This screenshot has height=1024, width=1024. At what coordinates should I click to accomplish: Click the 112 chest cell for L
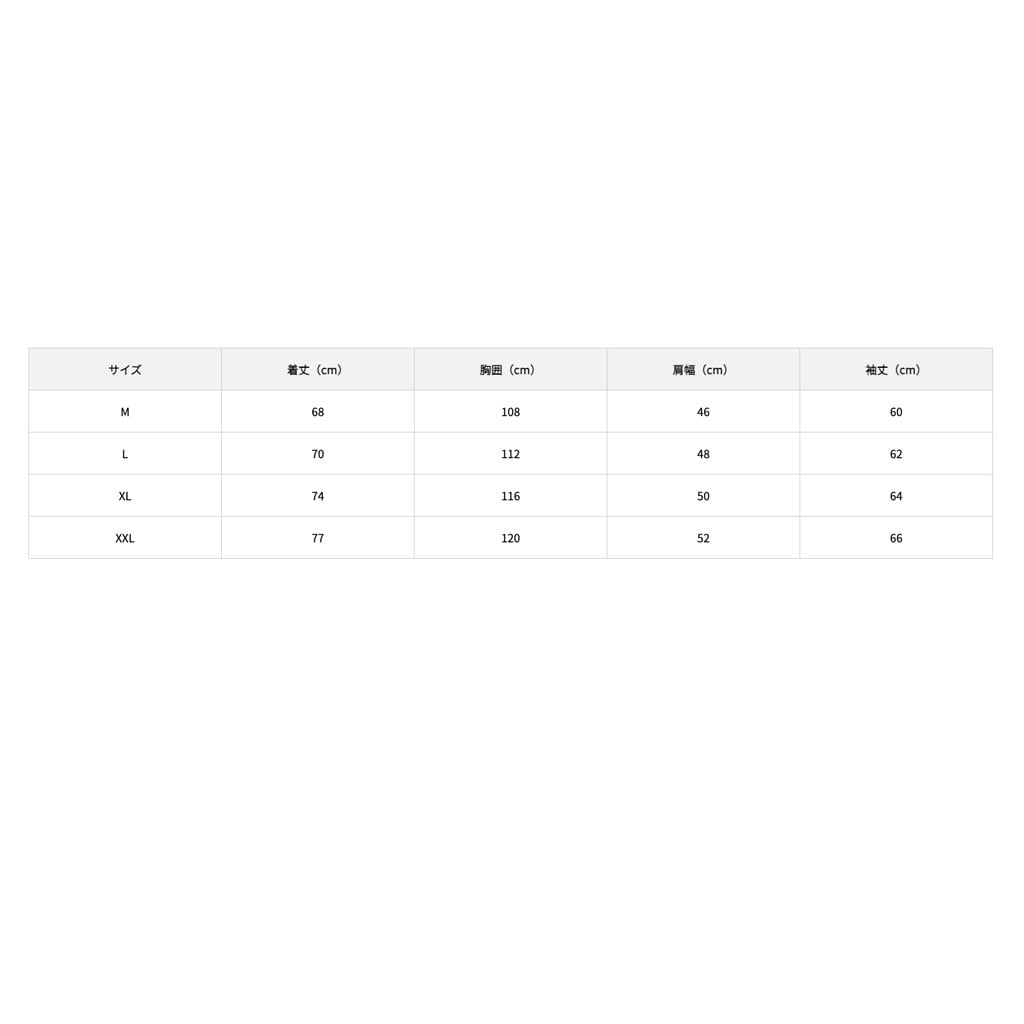pyautogui.click(x=511, y=454)
